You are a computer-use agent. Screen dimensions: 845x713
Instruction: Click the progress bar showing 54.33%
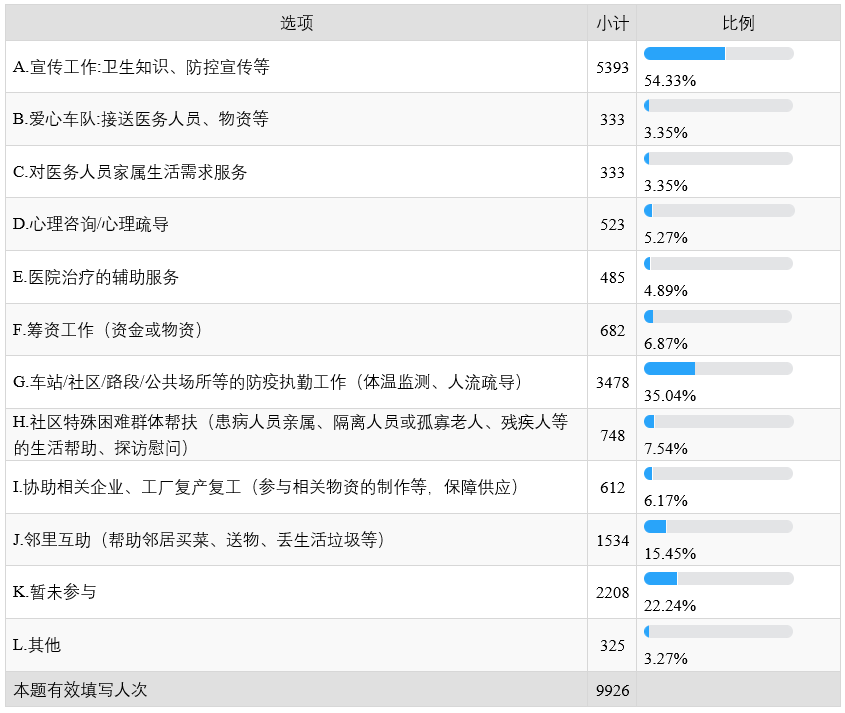tap(718, 53)
